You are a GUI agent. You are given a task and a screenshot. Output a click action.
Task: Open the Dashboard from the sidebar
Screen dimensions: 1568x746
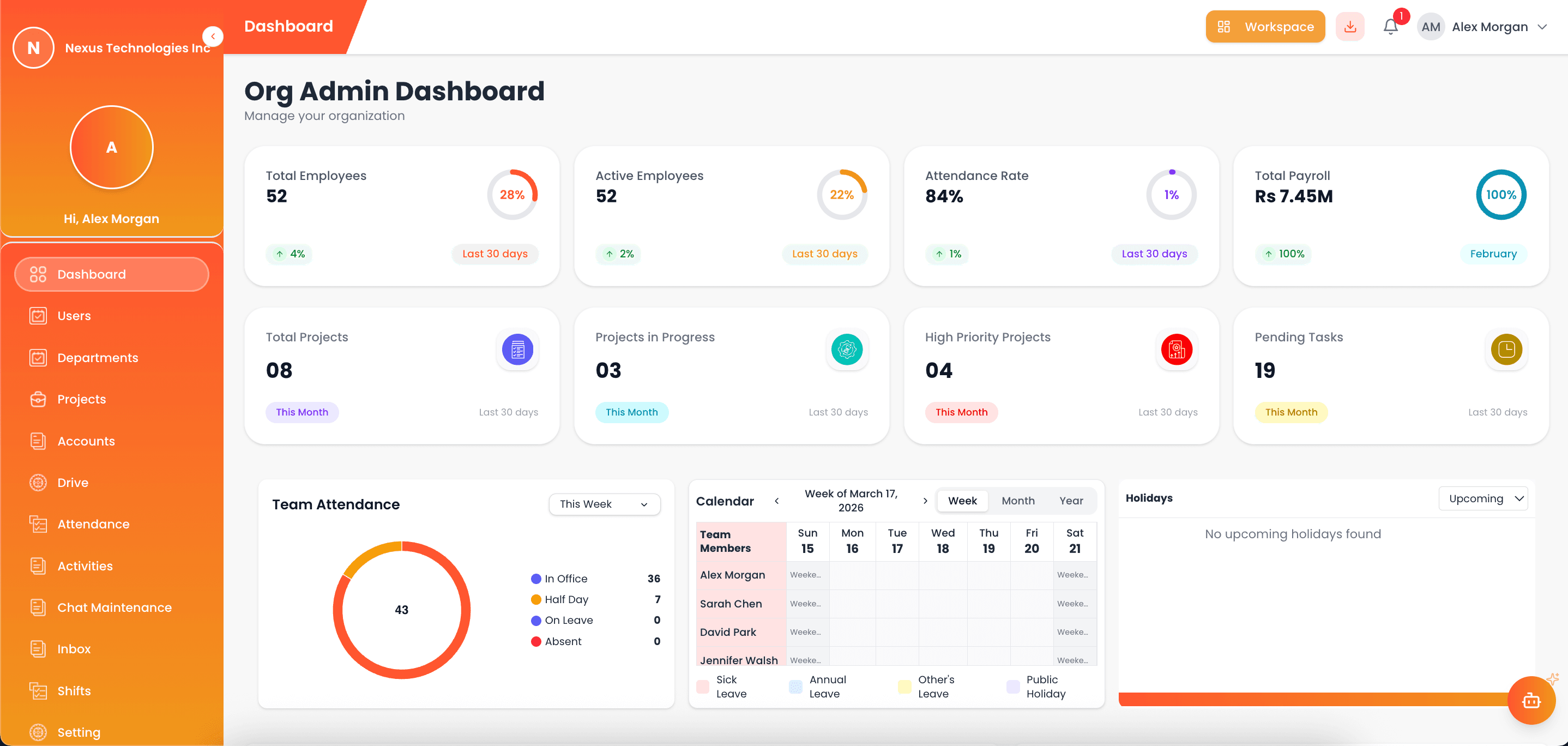(x=91, y=274)
